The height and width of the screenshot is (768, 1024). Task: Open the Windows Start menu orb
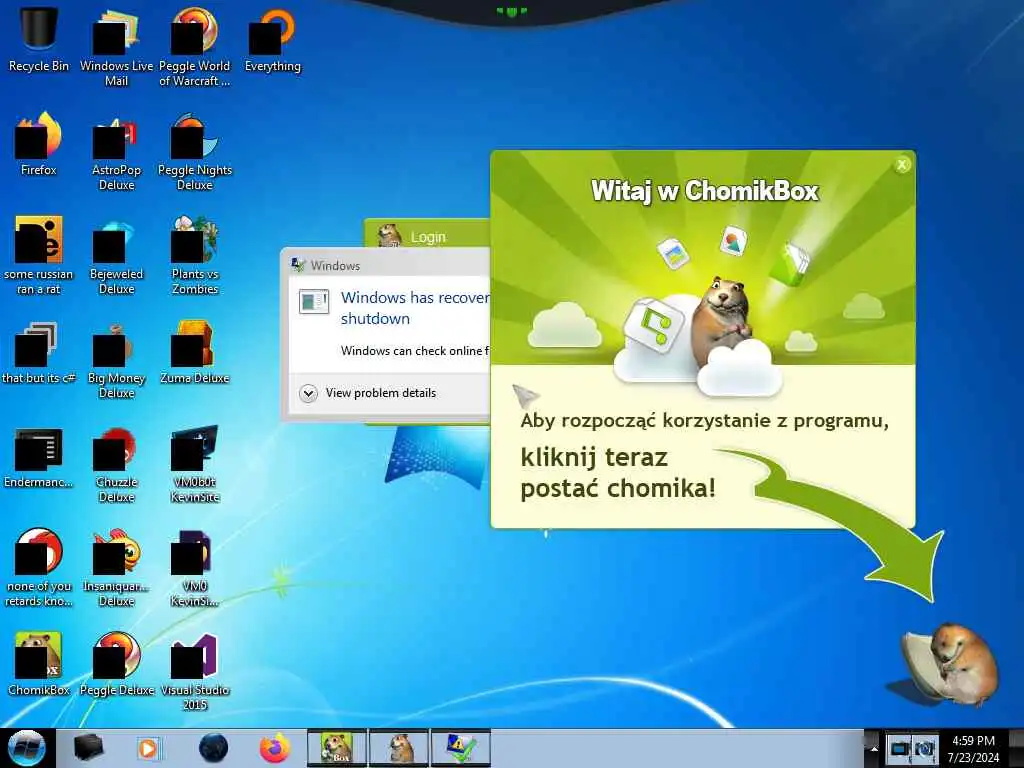pyautogui.click(x=27, y=748)
